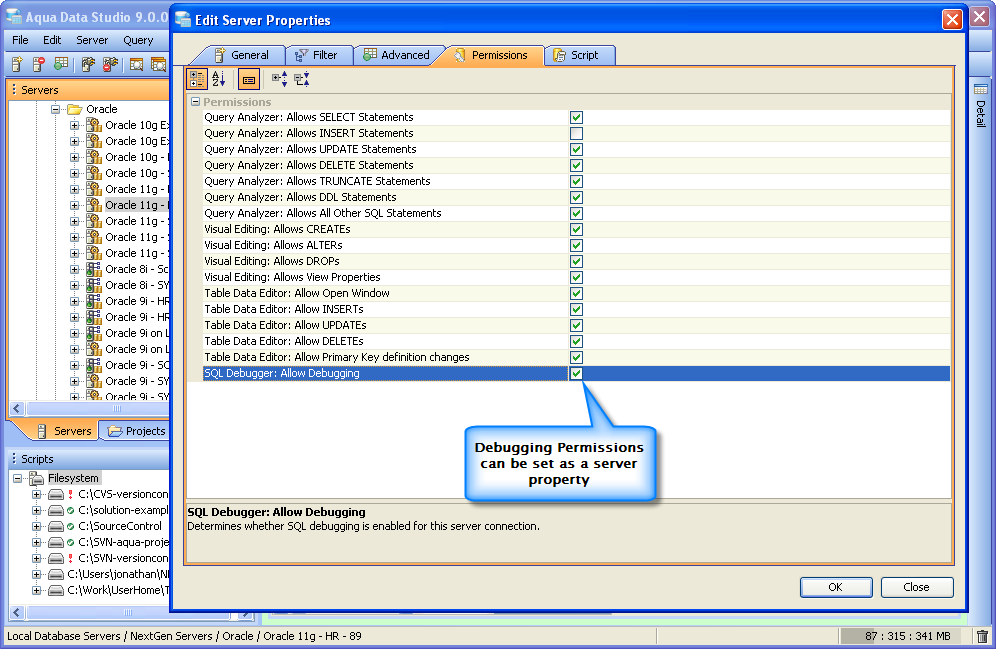Open the File menu
Screen dimensions: 996x649
20,40
